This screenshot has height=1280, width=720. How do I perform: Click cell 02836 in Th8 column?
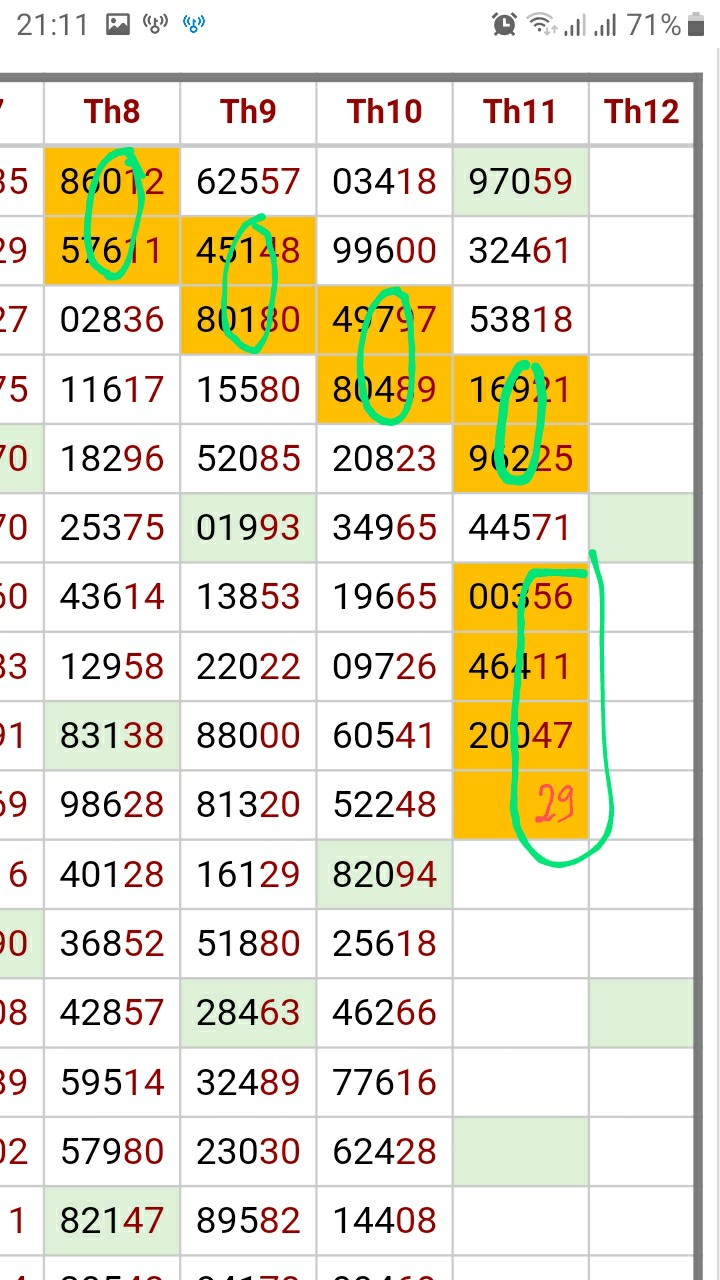[x=112, y=320]
